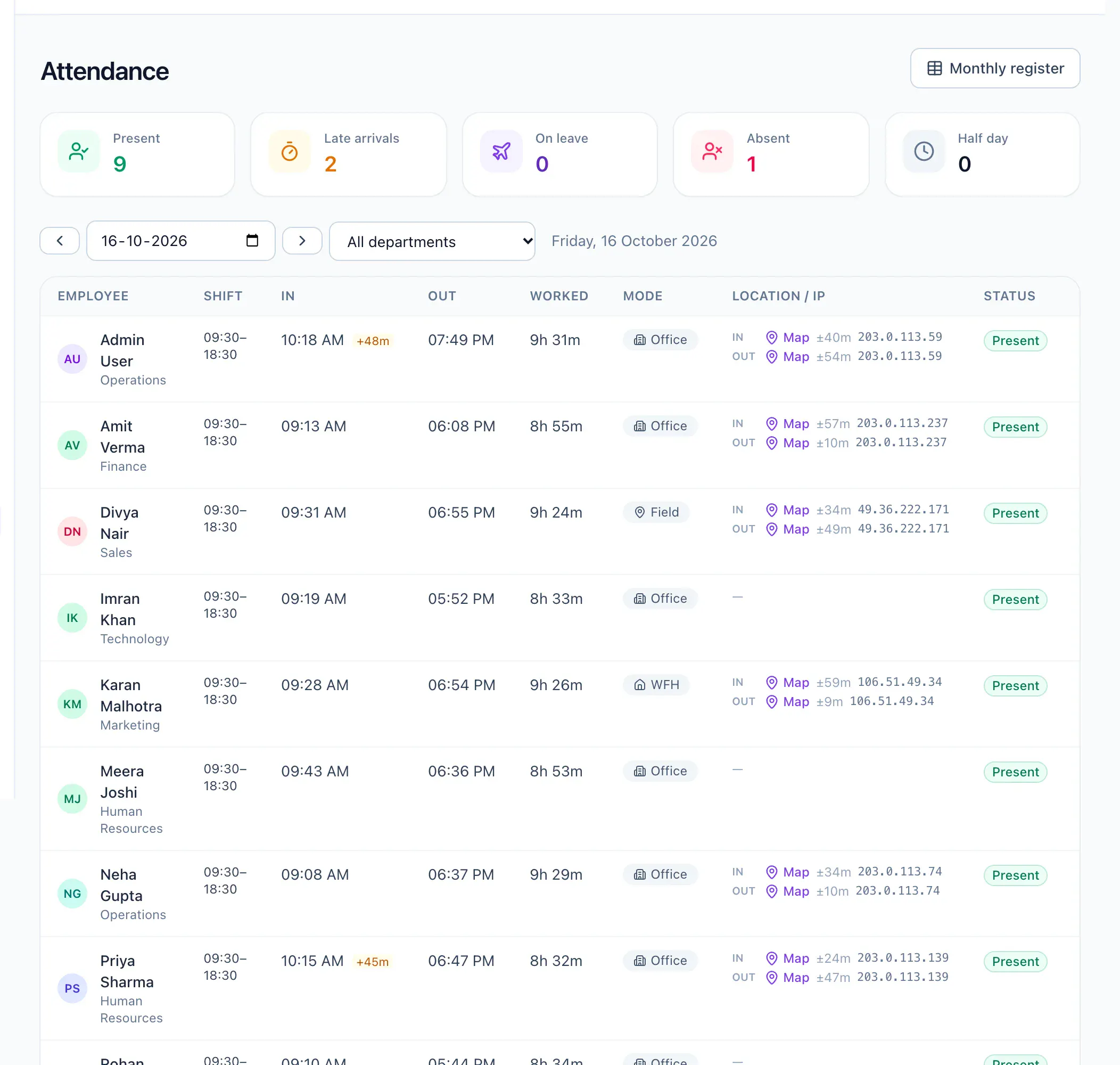Click the EMPLOYEE column header
The image size is (1120, 1065).
coord(93,296)
